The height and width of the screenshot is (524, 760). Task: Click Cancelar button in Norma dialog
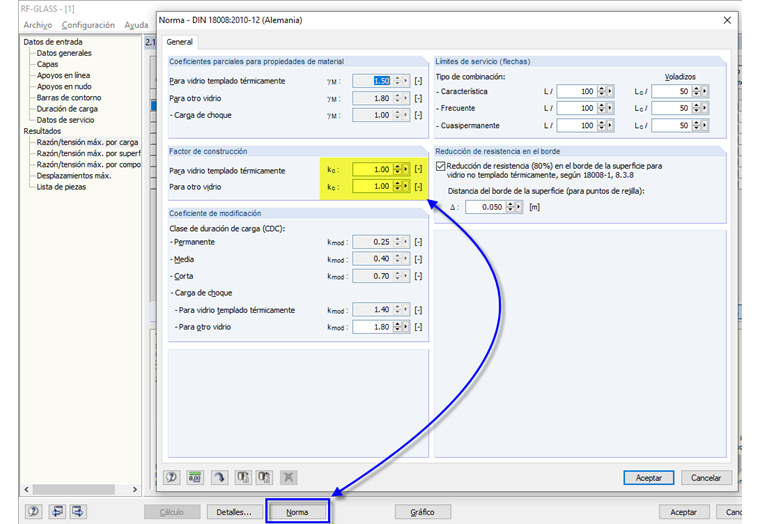(706, 477)
